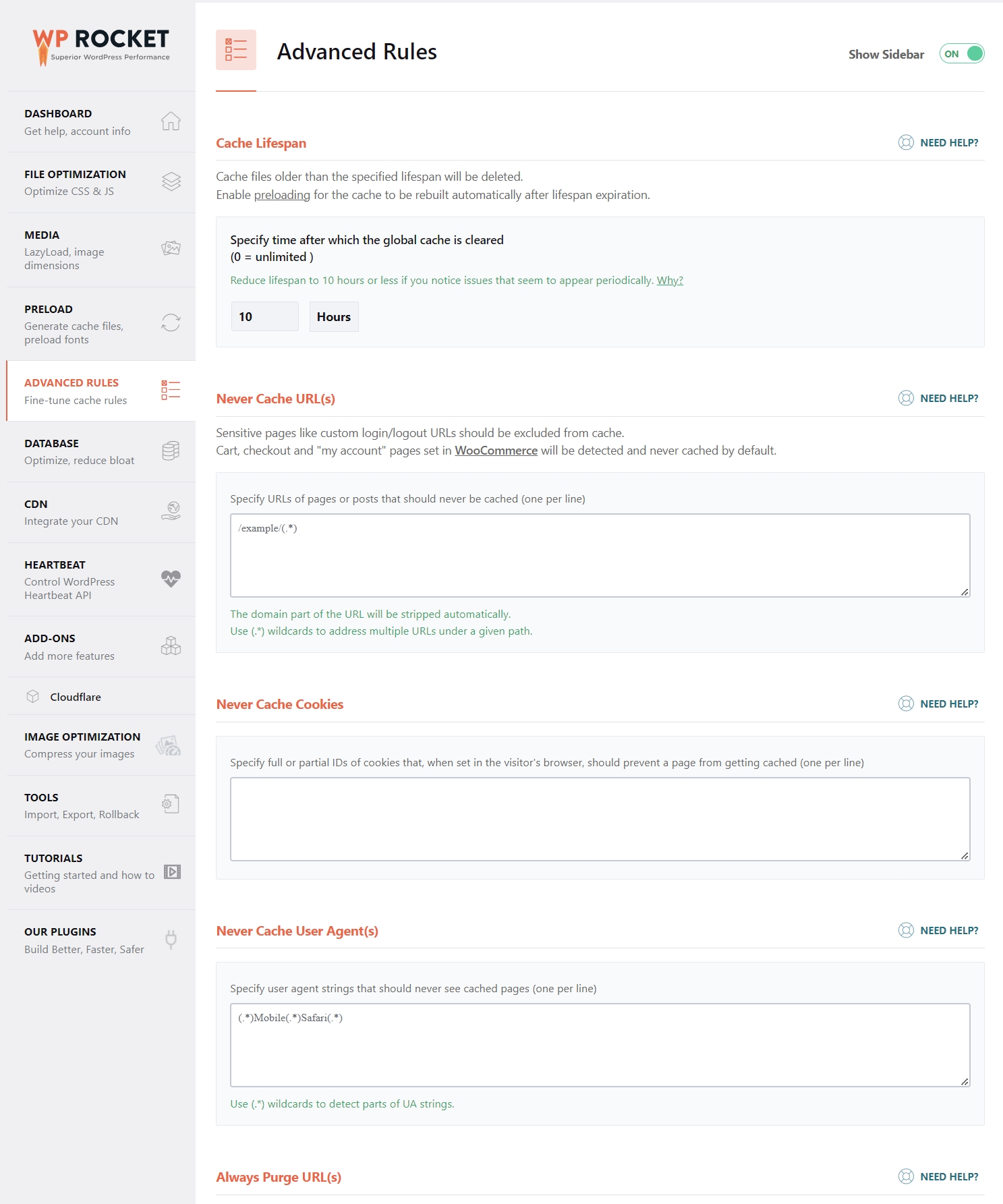Focus the Never Cache Cookies textarea

600,819
